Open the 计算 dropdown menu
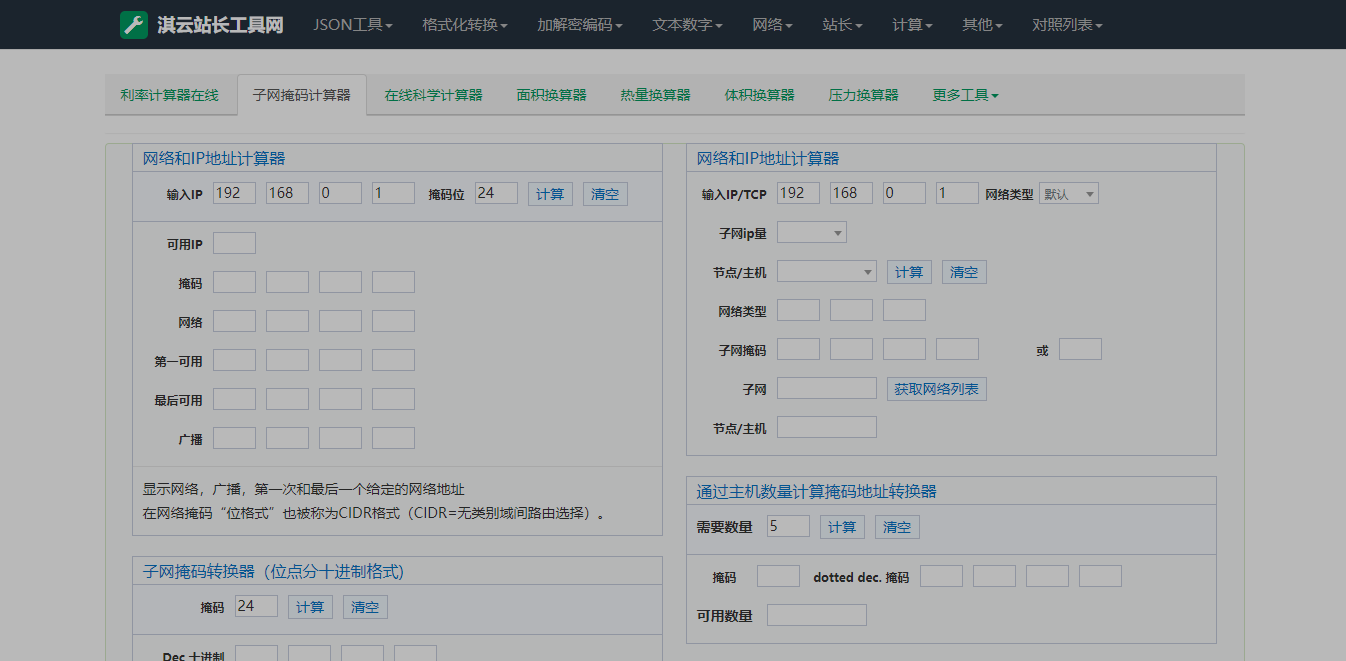 [913, 25]
